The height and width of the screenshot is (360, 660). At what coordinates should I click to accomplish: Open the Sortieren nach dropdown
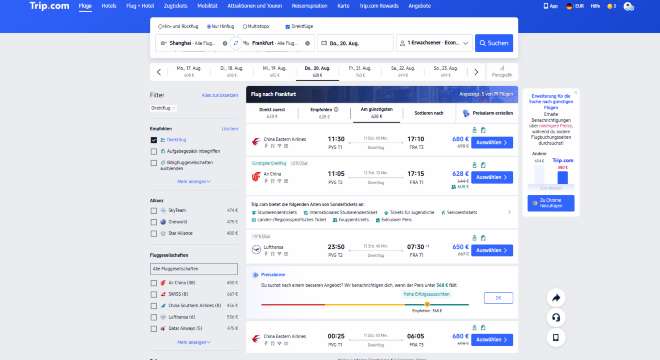(x=428, y=113)
